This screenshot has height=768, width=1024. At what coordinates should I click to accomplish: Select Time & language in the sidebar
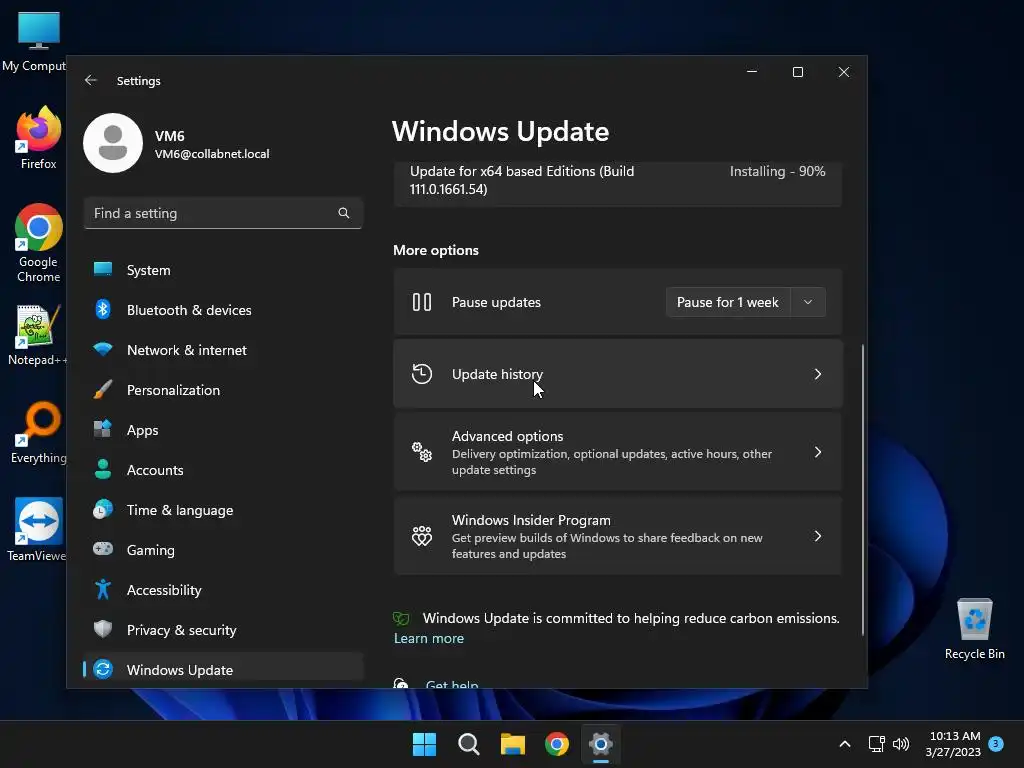[x=223, y=509]
